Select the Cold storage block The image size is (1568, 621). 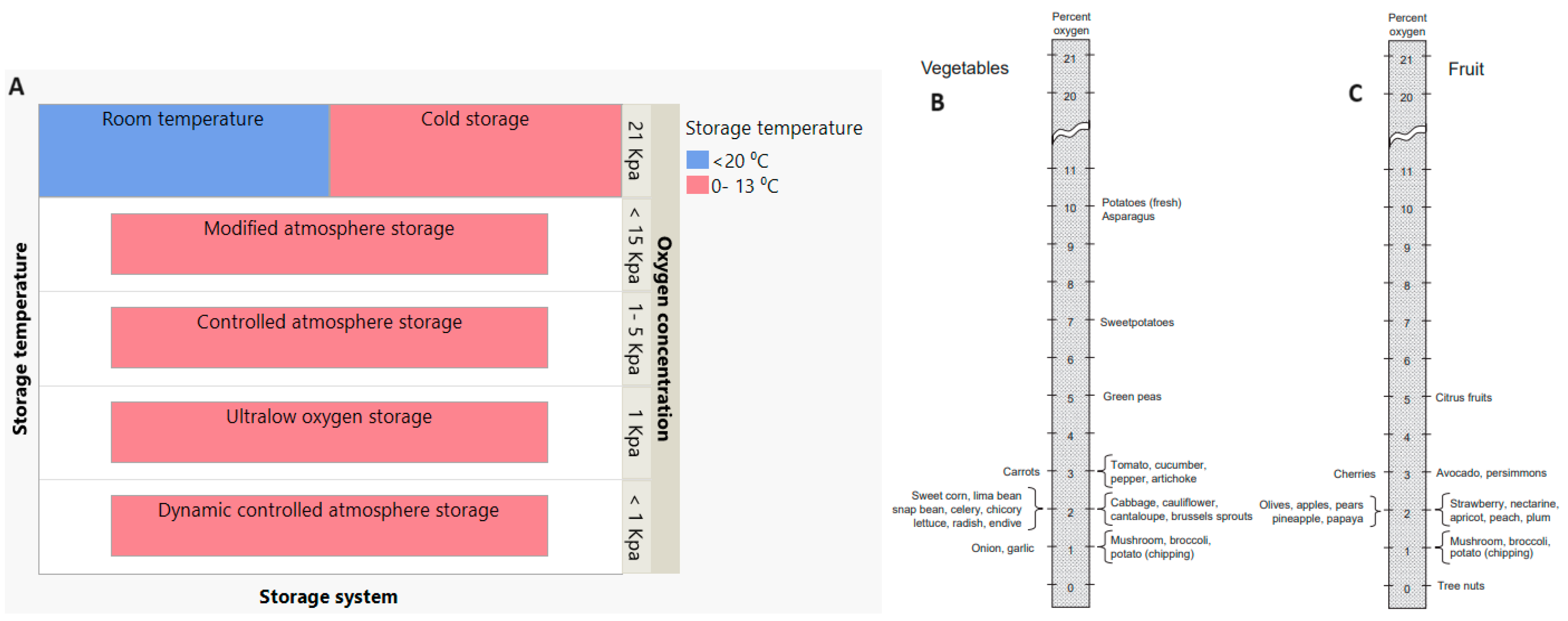point(475,150)
